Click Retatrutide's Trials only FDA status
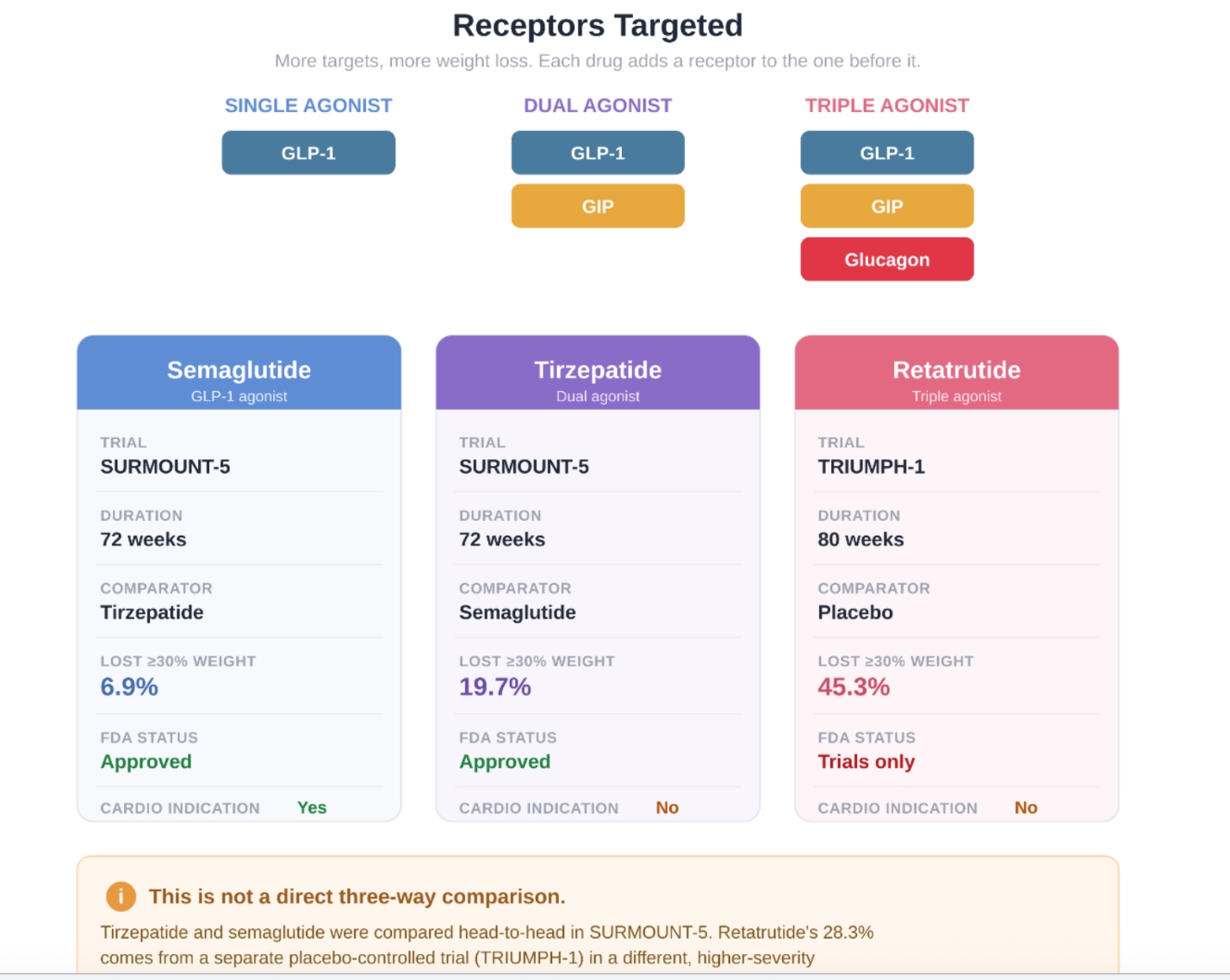Screen dimensions: 1230x980 [866, 761]
